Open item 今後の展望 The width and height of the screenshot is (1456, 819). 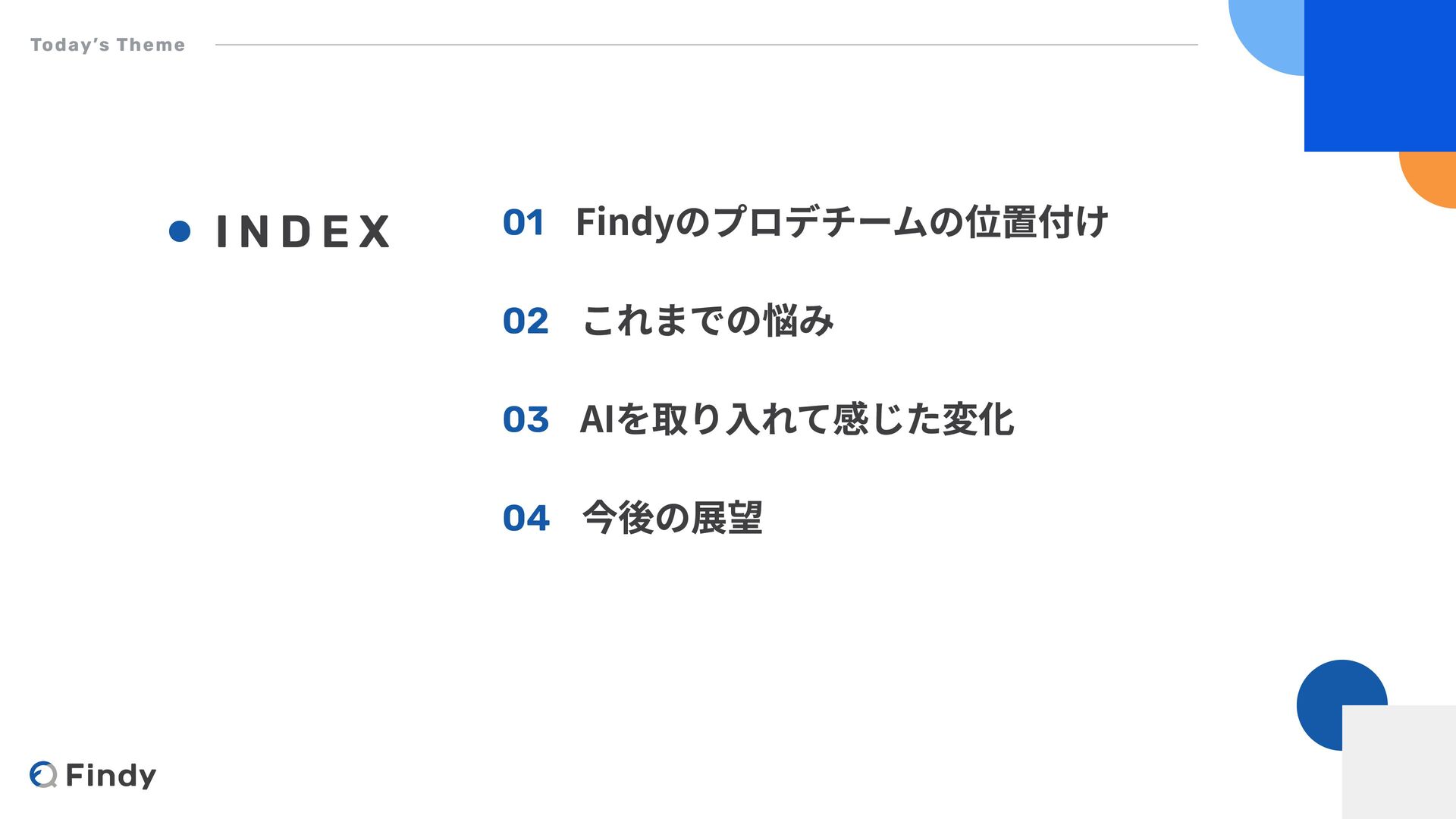coord(672,517)
